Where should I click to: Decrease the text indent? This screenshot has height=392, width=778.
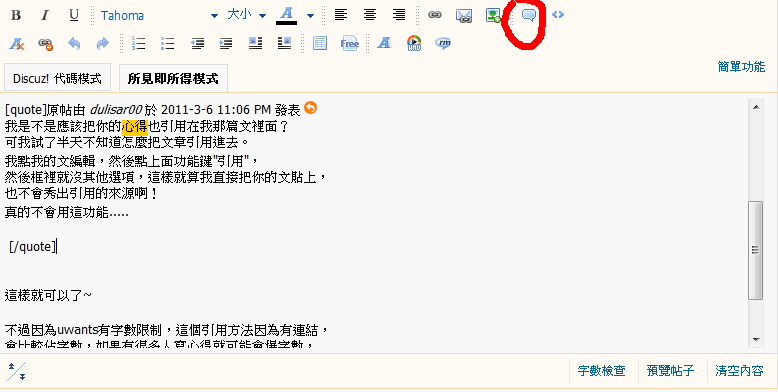[x=197, y=44]
